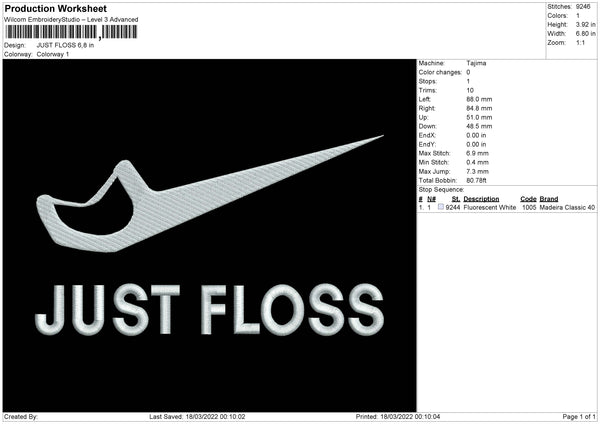Select Width value '6.80 in'
This screenshot has height=424, width=600.
(x=585, y=34)
